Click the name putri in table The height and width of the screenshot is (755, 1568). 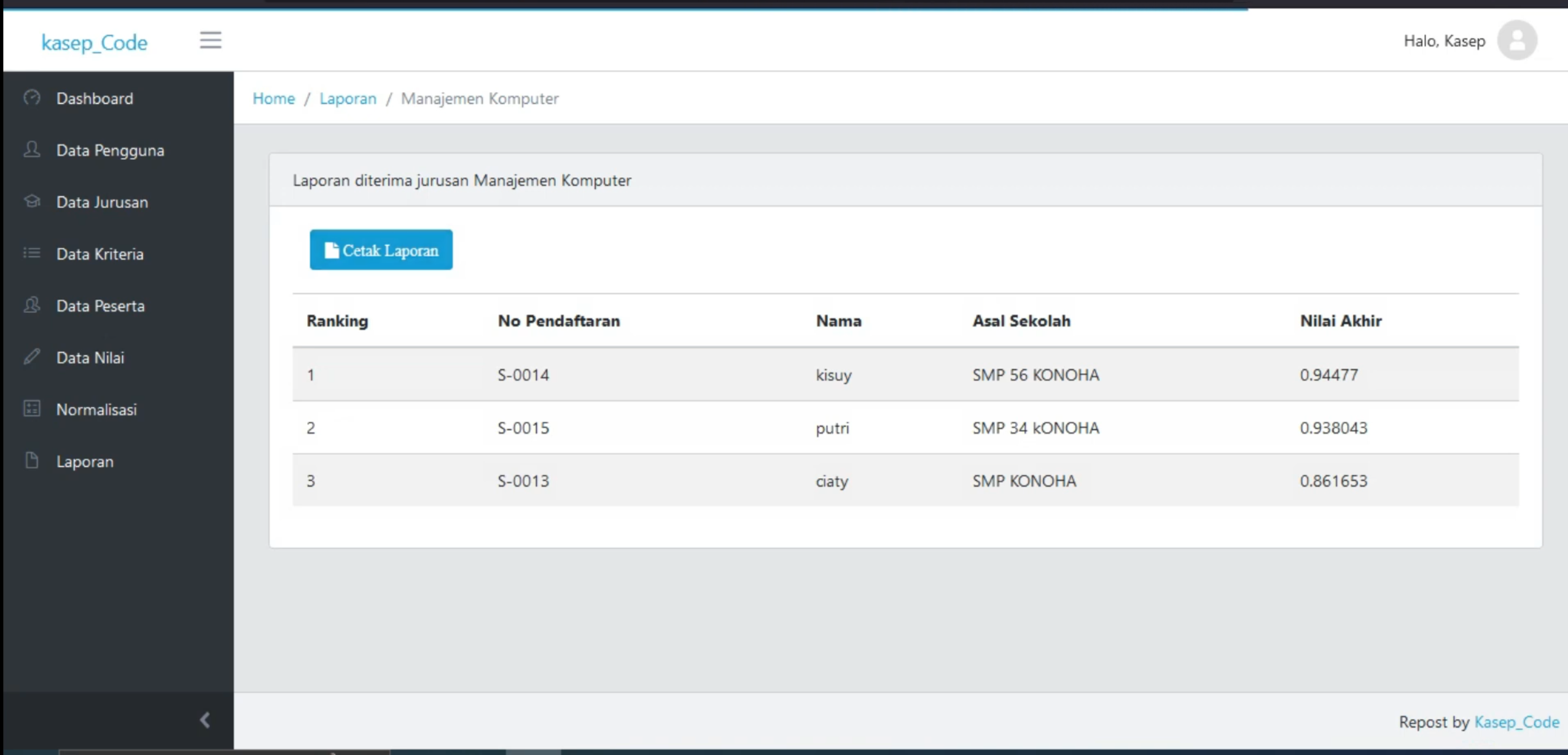point(832,428)
